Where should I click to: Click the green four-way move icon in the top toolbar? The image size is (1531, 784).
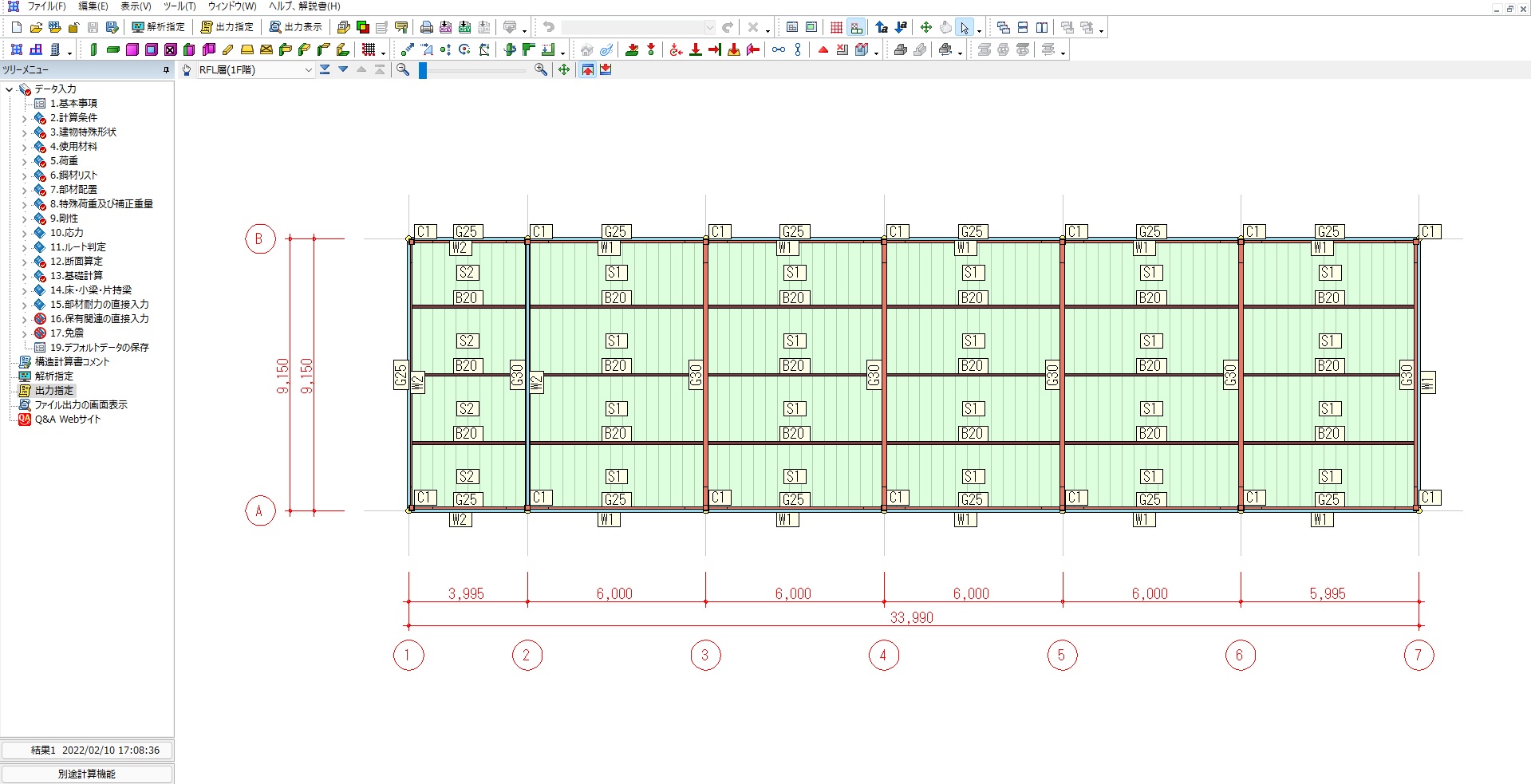(x=926, y=27)
